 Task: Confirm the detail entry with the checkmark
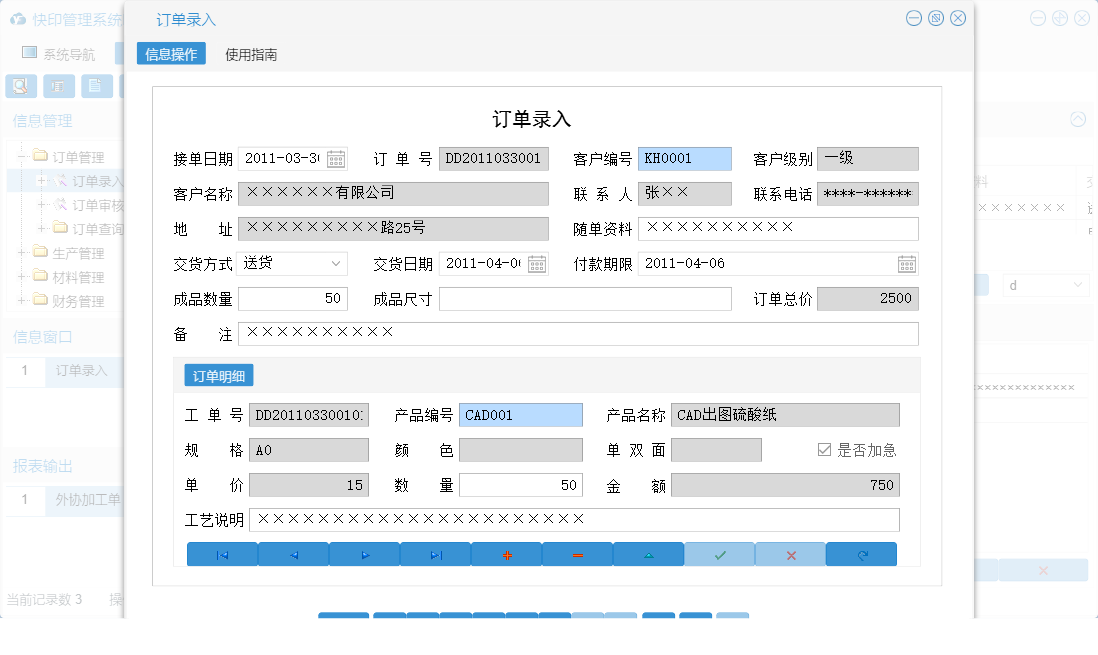click(x=719, y=553)
